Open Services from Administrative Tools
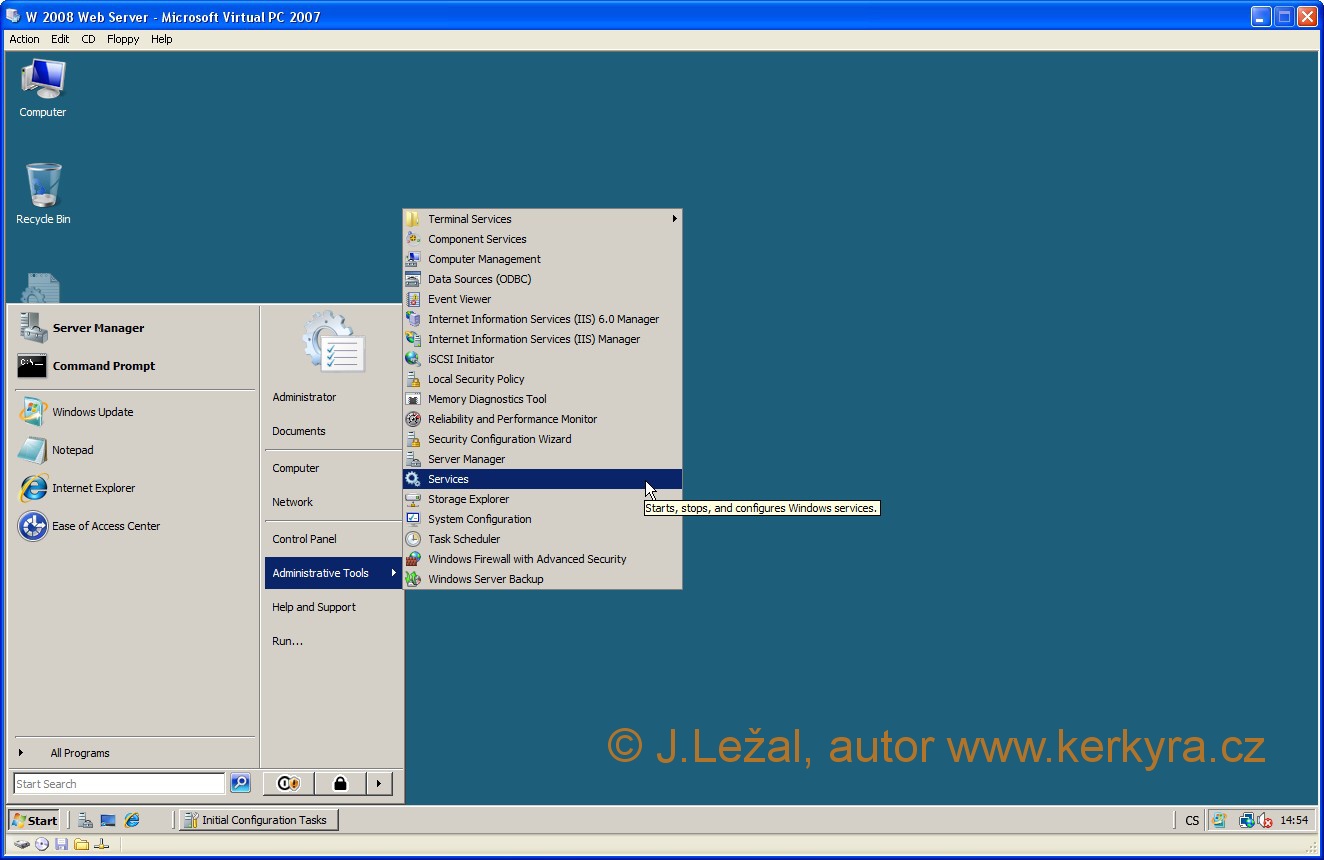This screenshot has height=860, width=1324. tap(448, 479)
